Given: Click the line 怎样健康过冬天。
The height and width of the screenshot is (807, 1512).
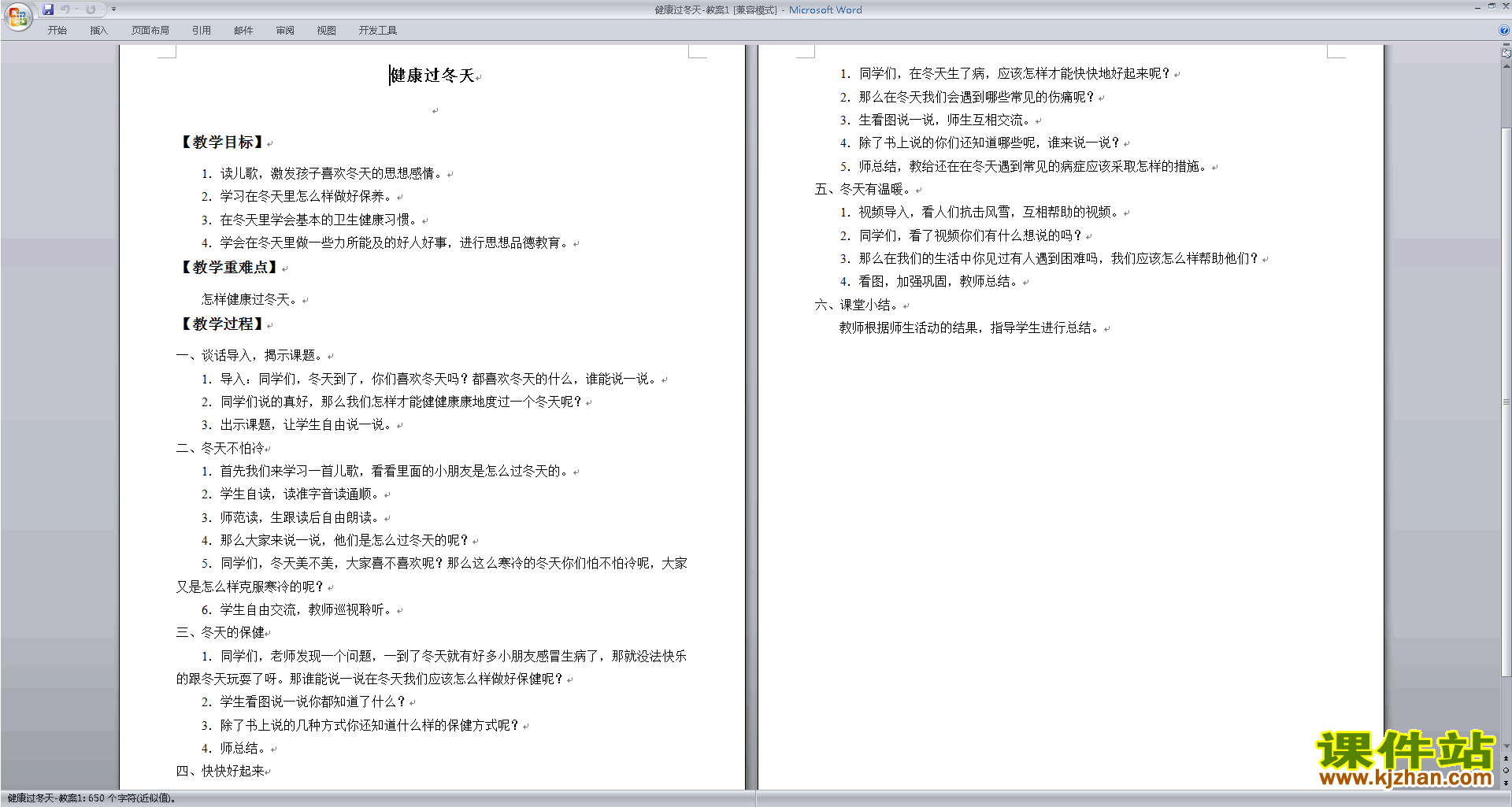Looking at the screenshot, I should pos(251,299).
